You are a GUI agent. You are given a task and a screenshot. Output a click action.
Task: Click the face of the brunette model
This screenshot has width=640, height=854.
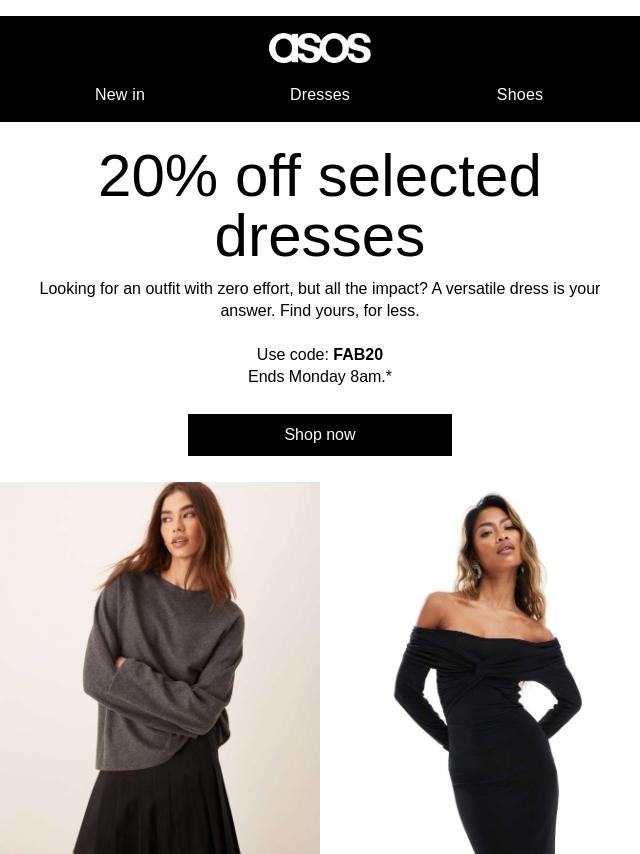point(181,527)
